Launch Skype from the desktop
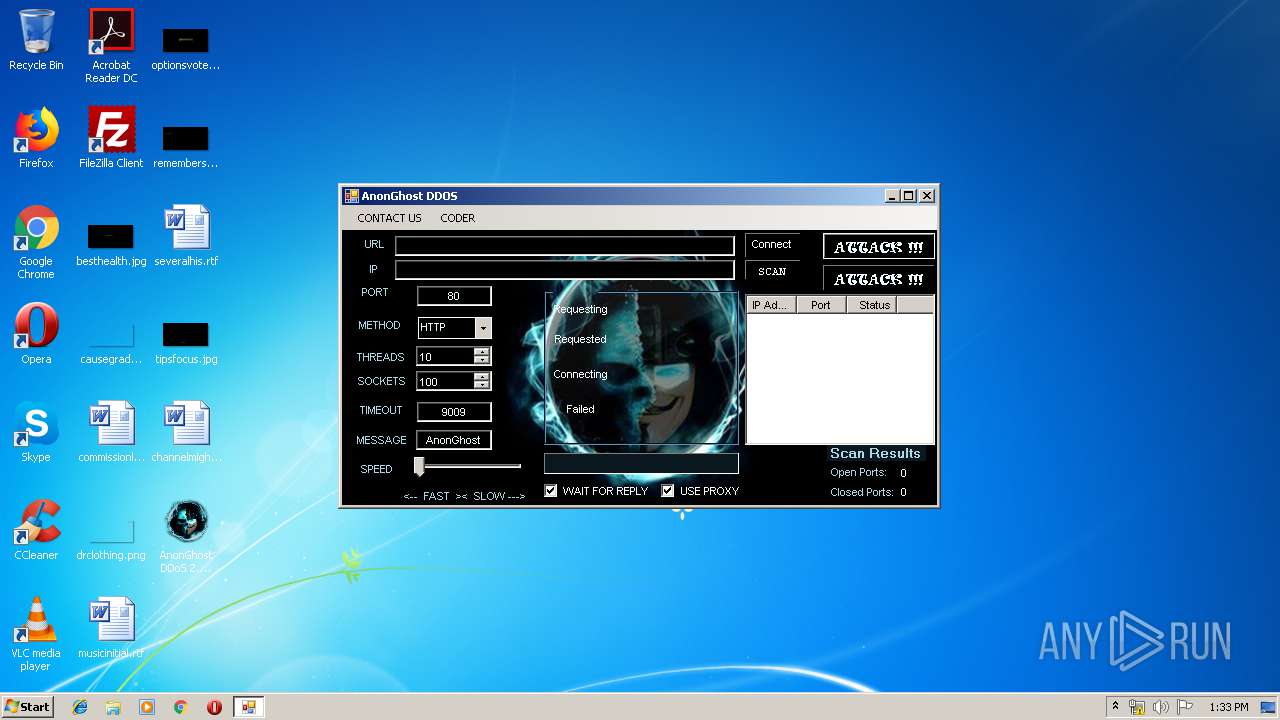Image resolution: width=1280 pixels, height=720 pixels. (x=36, y=432)
